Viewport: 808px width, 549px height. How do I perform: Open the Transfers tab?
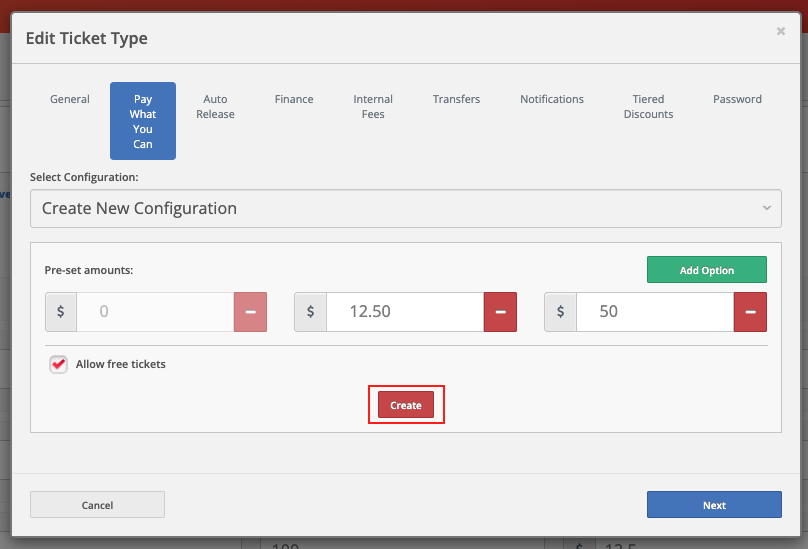456,100
